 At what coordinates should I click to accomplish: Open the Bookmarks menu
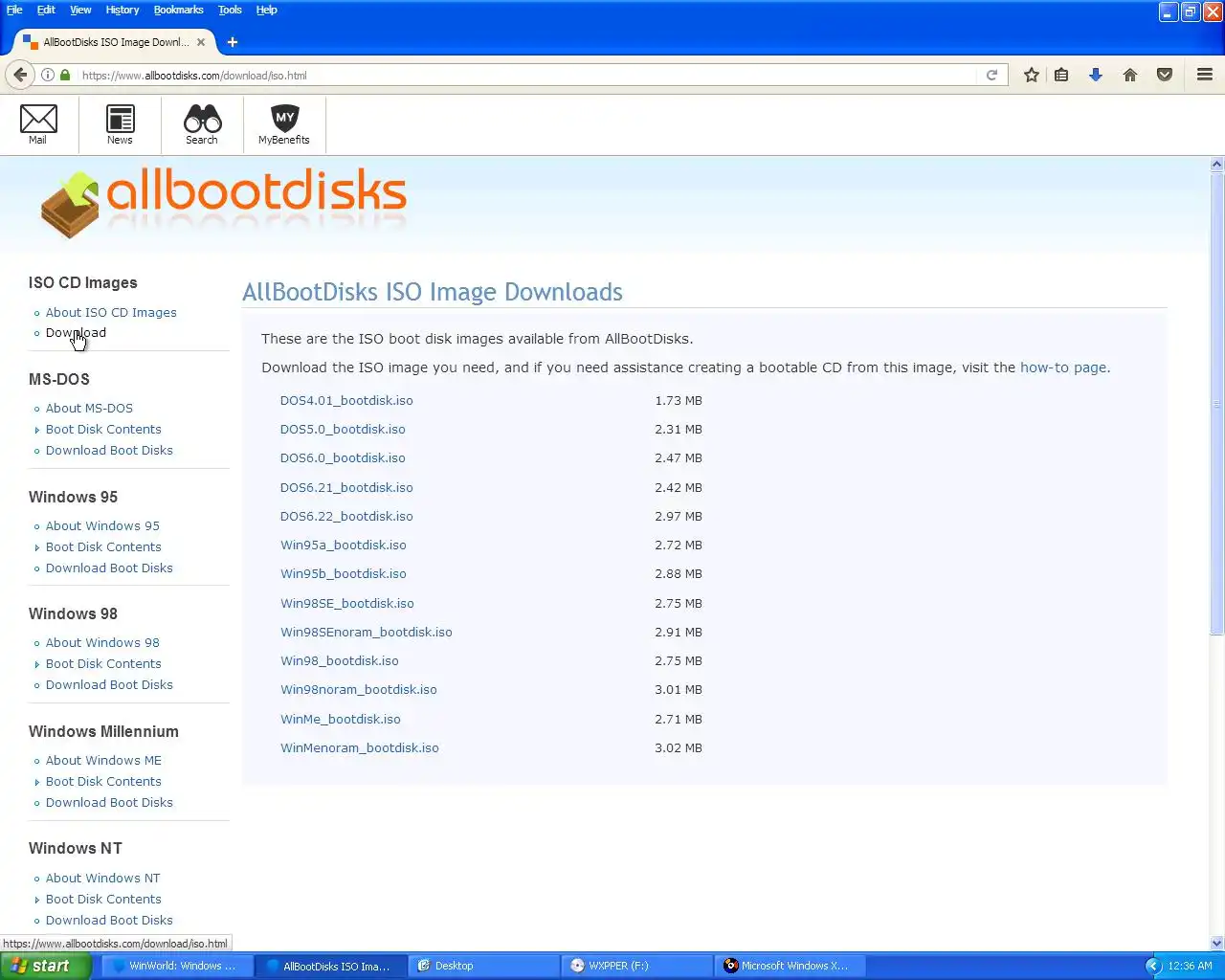(x=178, y=10)
